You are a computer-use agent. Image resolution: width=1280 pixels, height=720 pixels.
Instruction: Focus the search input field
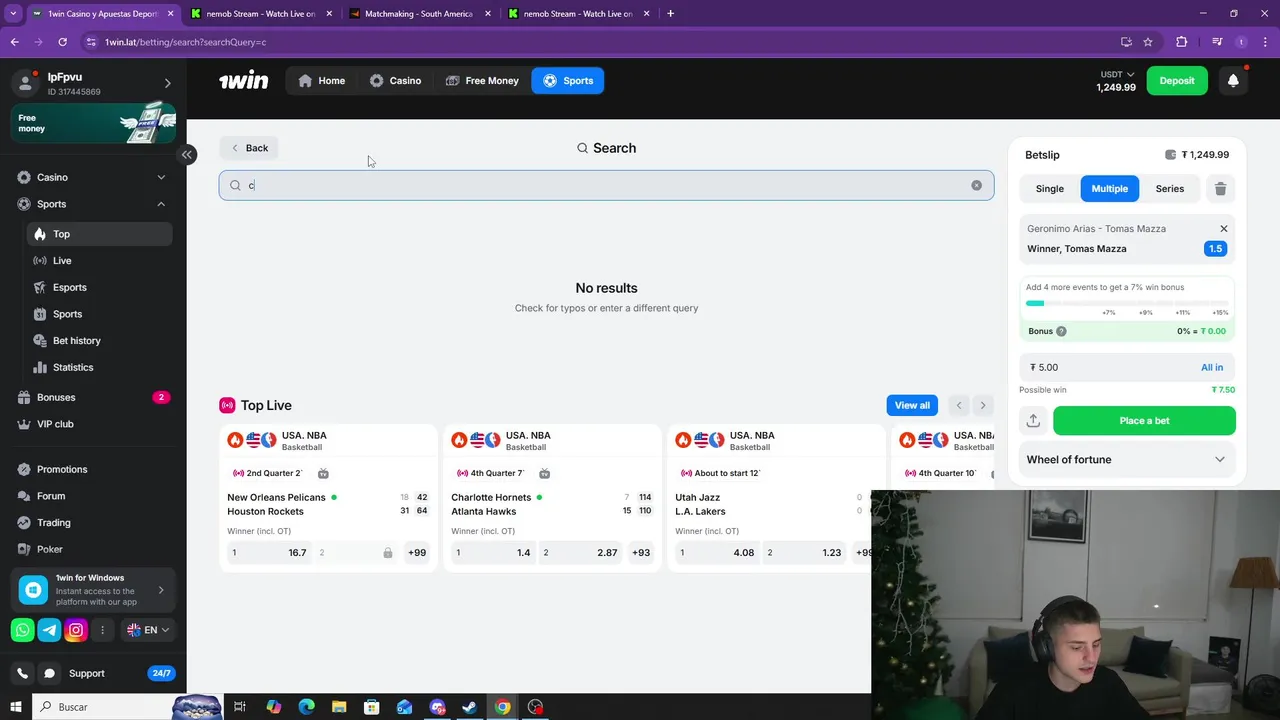(606, 185)
